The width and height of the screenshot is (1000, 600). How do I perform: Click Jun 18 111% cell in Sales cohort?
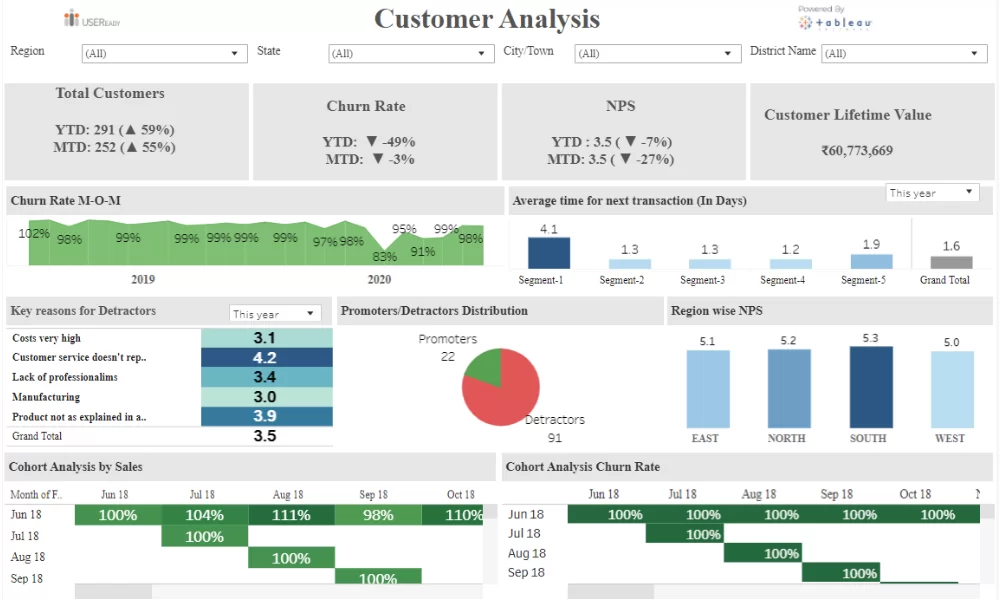click(291, 515)
